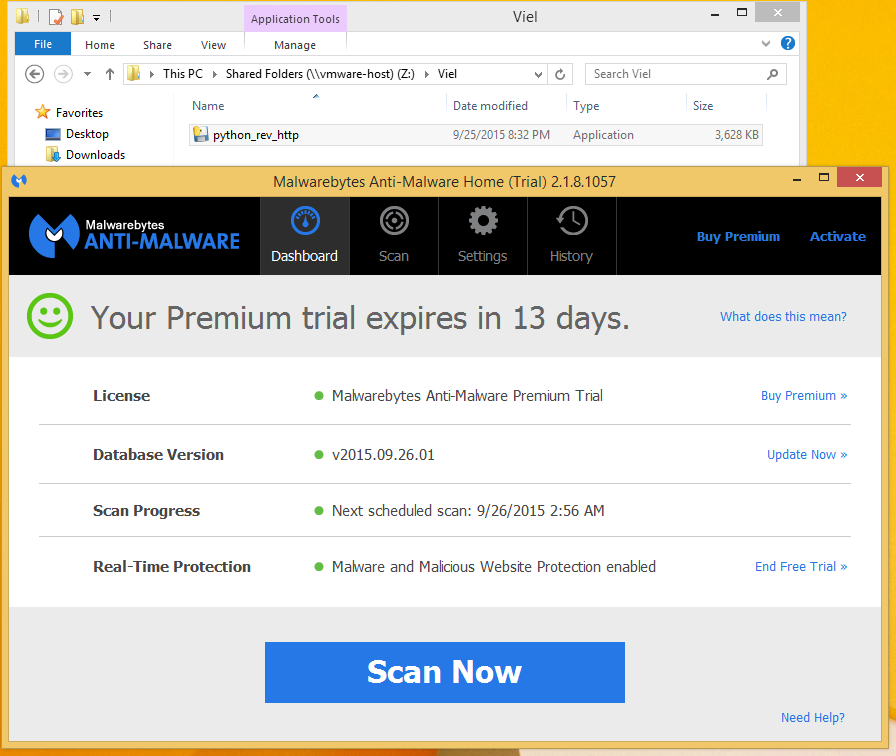Image resolution: width=896 pixels, height=756 pixels.
Task: Open the File menu in Explorer
Action: (x=43, y=44)
